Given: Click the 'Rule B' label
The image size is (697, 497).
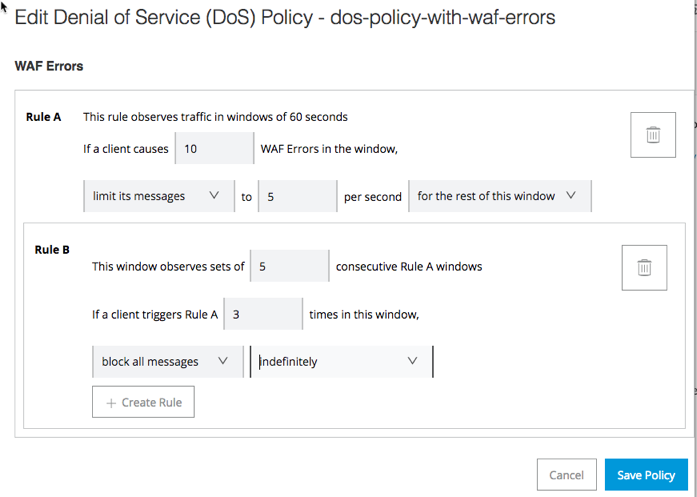Looking at the screenshot, I should point(52,250).
